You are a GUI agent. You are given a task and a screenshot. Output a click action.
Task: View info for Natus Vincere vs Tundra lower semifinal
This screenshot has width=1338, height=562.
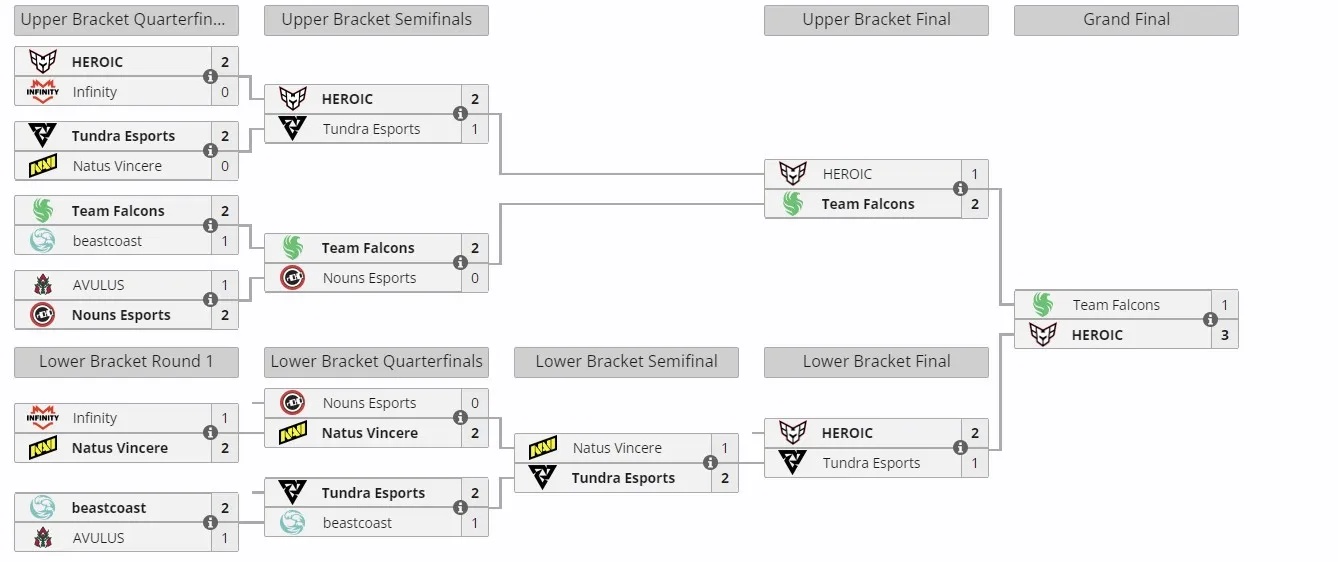pyautogui.click(x=710, y=463)
